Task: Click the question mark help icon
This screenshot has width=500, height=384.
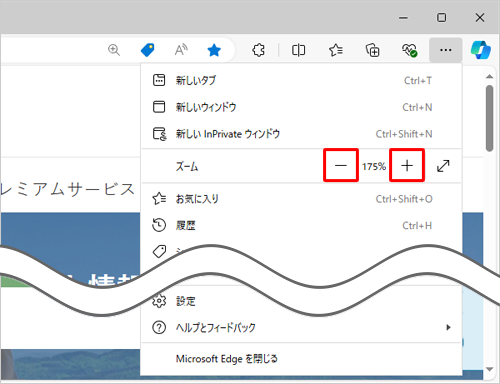Action: (x=159, y=327)
